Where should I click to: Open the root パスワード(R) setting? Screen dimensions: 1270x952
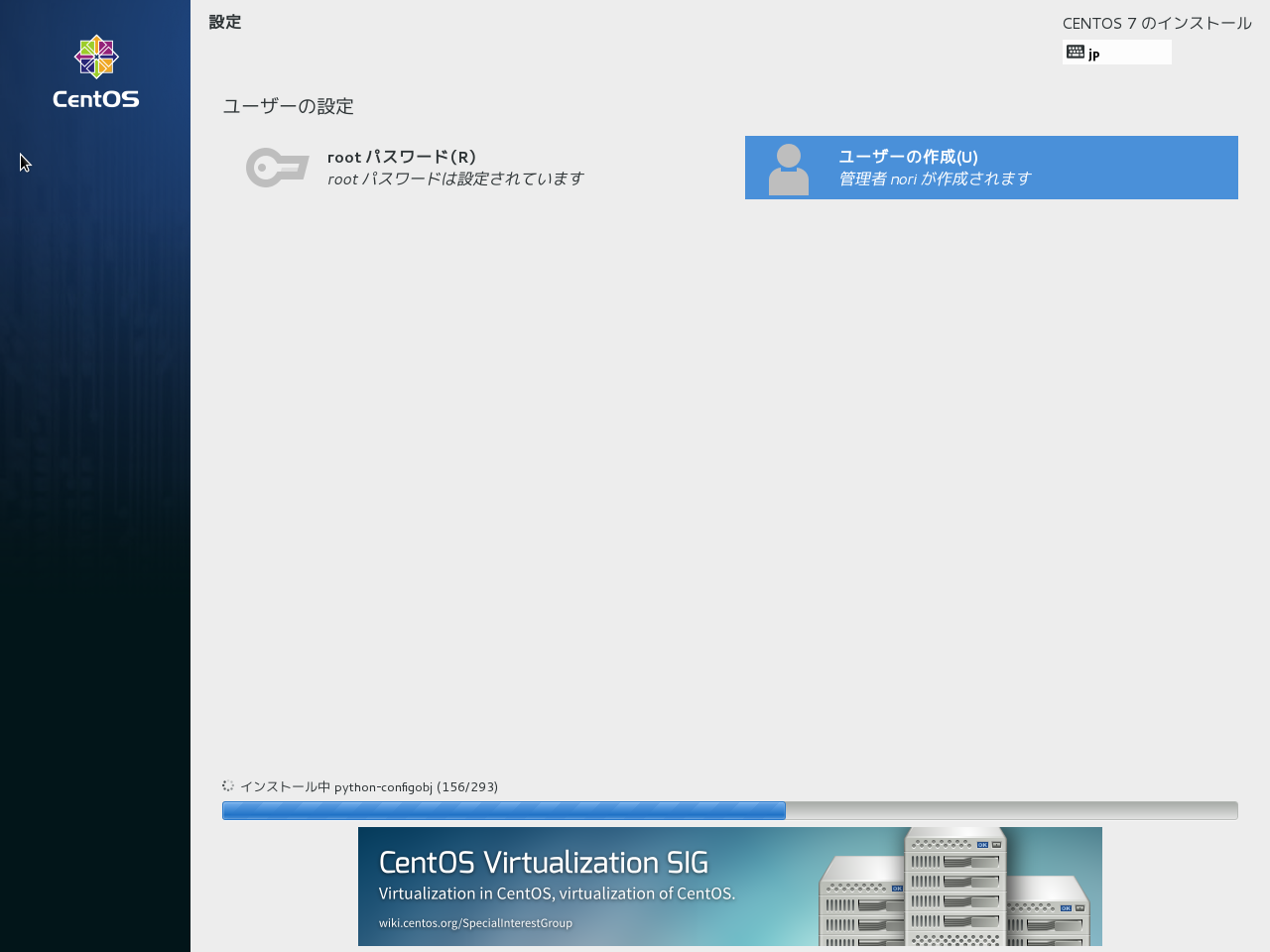(x=402, y=157)
